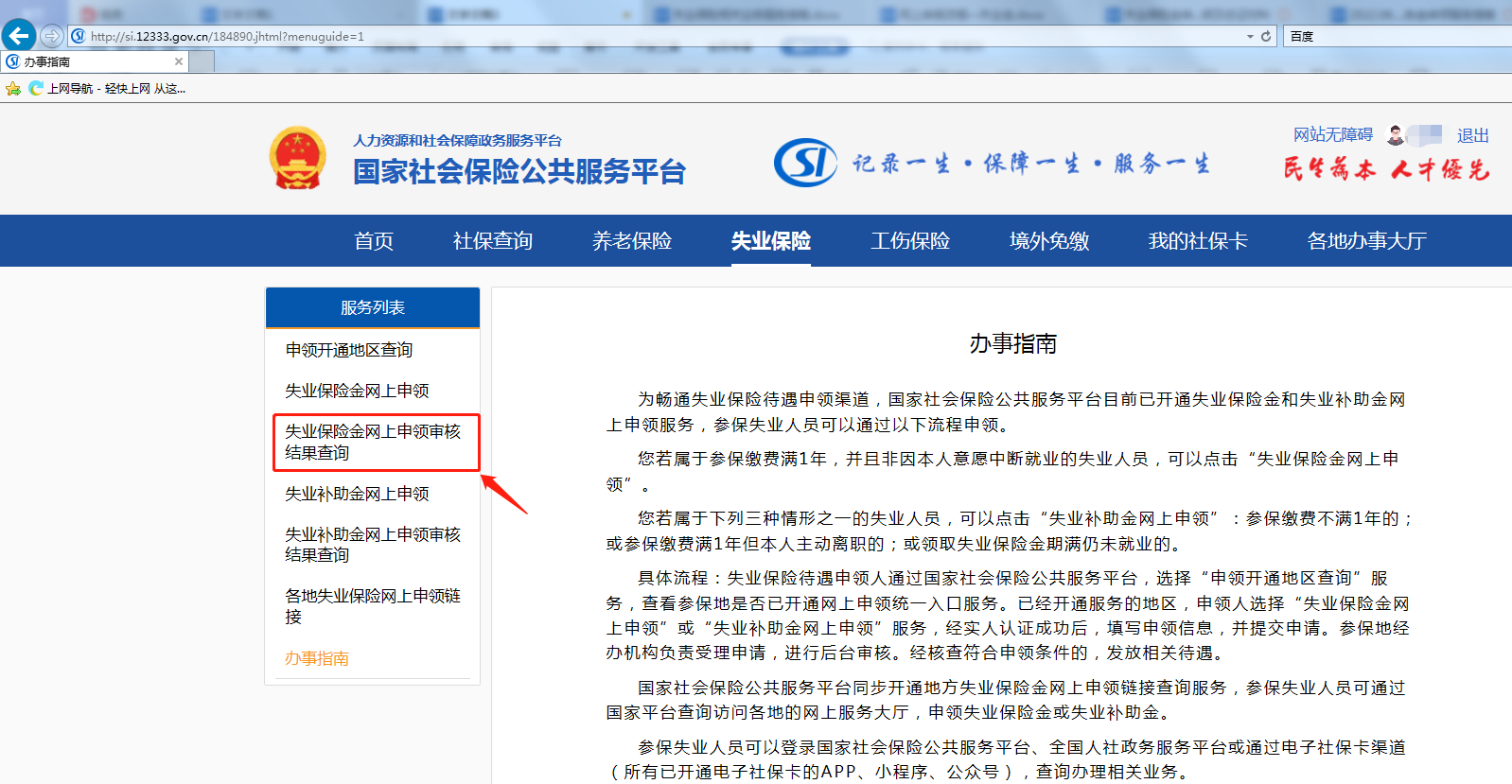
Task: Click the browser back arrow button
Action: click(19, 36)
